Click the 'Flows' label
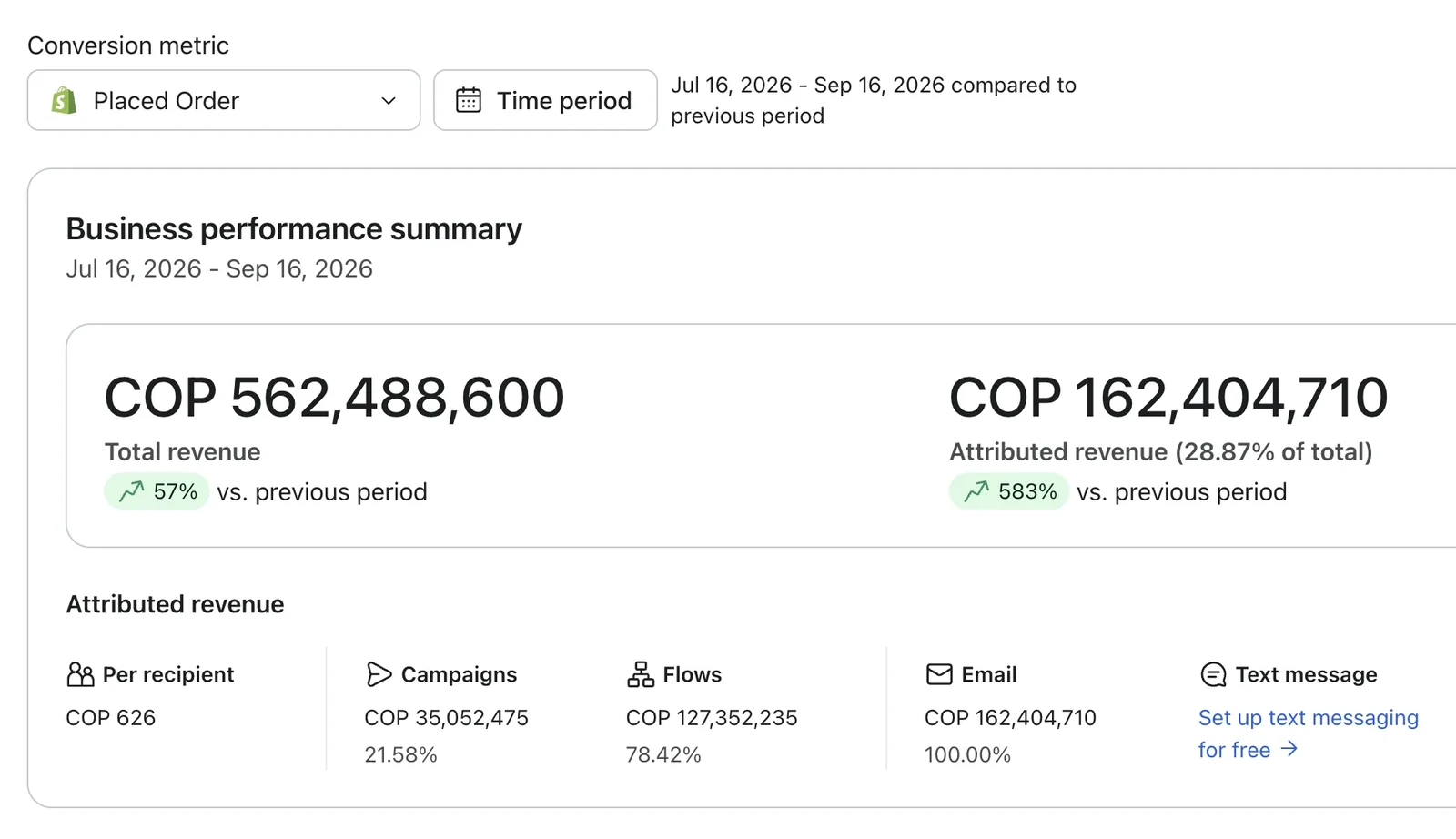This screenshot has height=839, width=1456. pyautogui.click(x=693, y=674)
